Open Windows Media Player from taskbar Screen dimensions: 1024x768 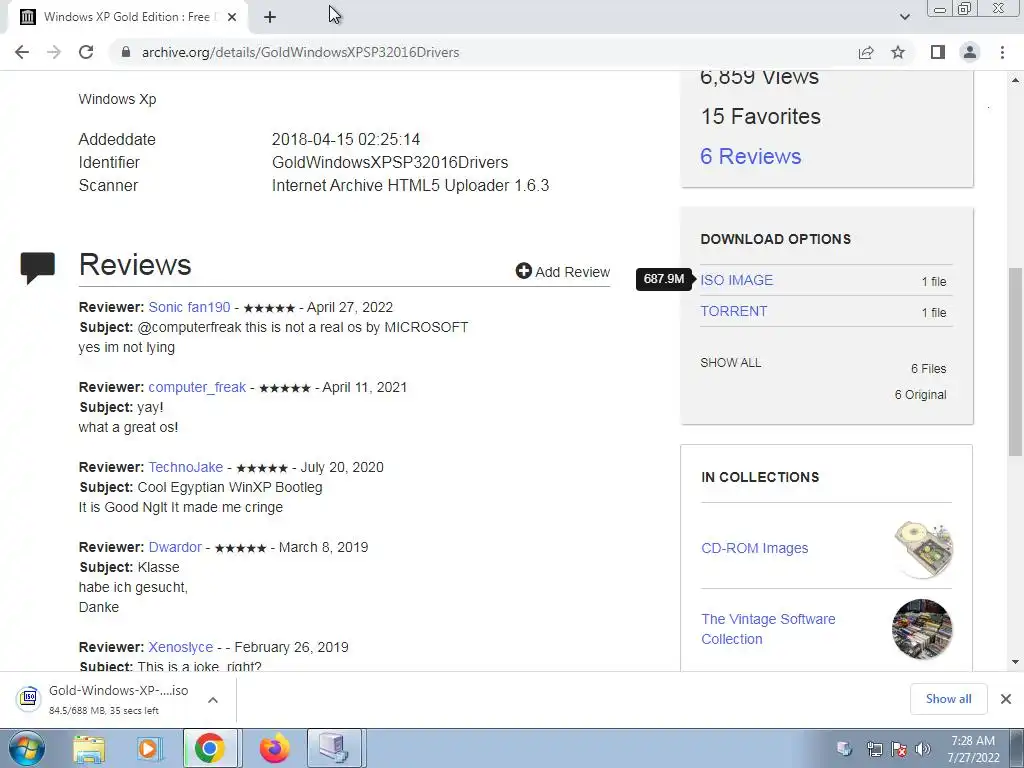coord(149,748)
